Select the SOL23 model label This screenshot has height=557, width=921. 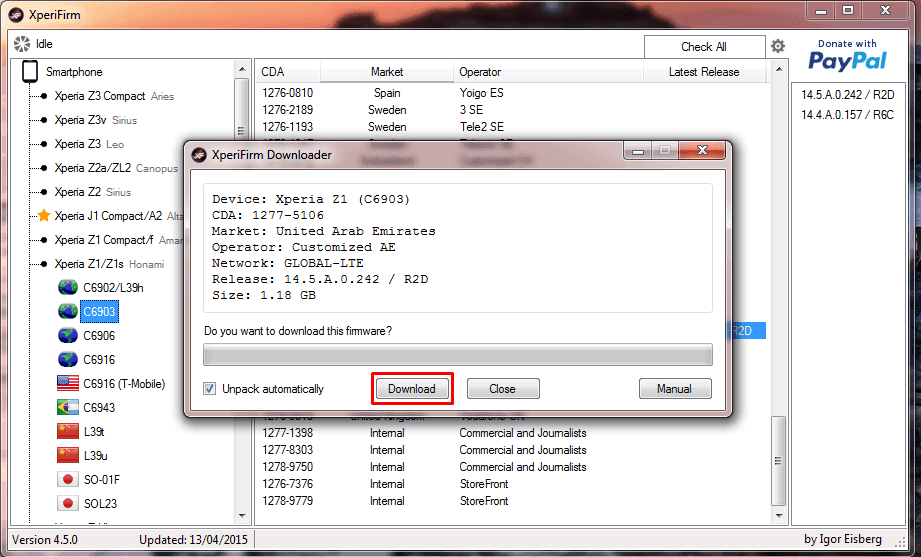coord(100,504)
